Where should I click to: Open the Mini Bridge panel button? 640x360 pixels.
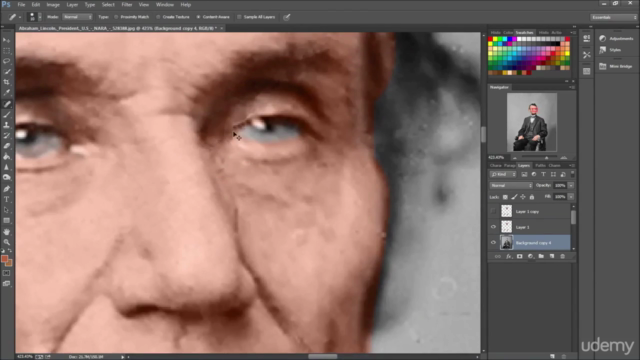(616, 66)
